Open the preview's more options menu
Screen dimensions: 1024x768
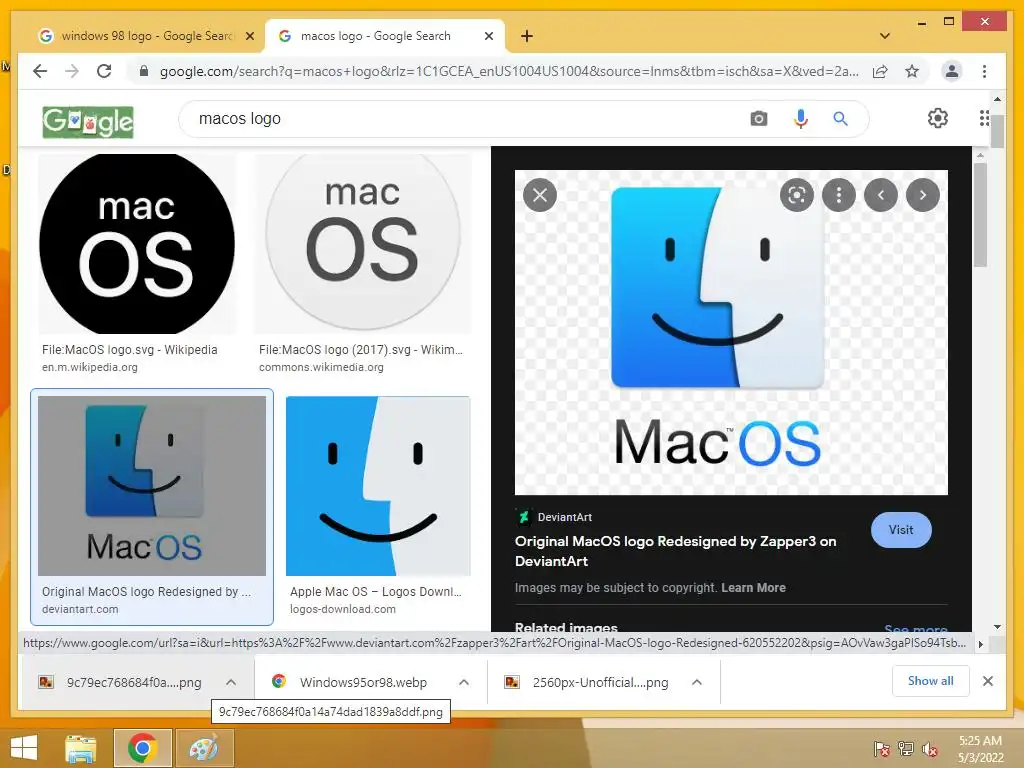pyautogui.click(x=839, y=195)
